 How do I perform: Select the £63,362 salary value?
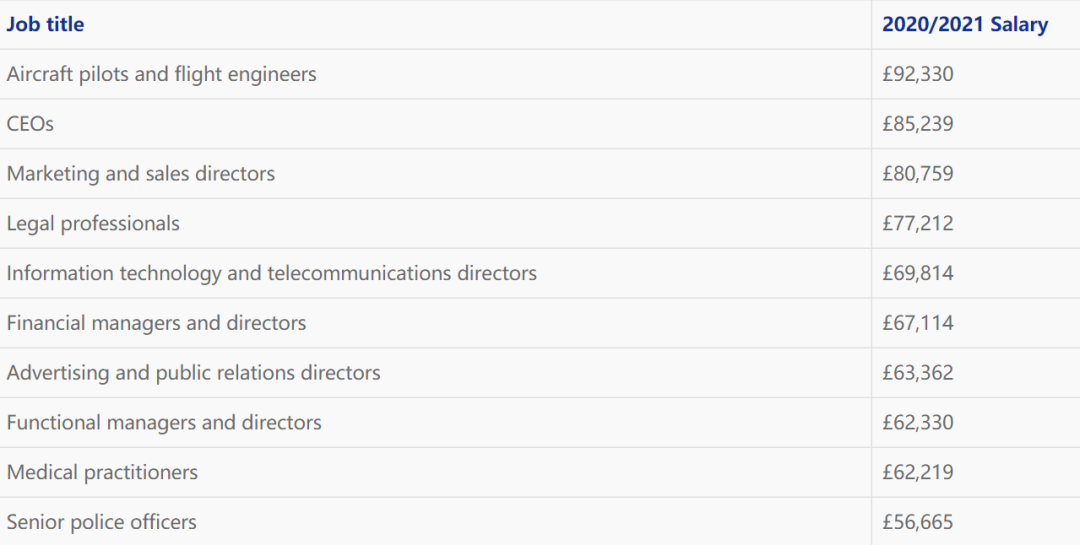click(918, 373)
